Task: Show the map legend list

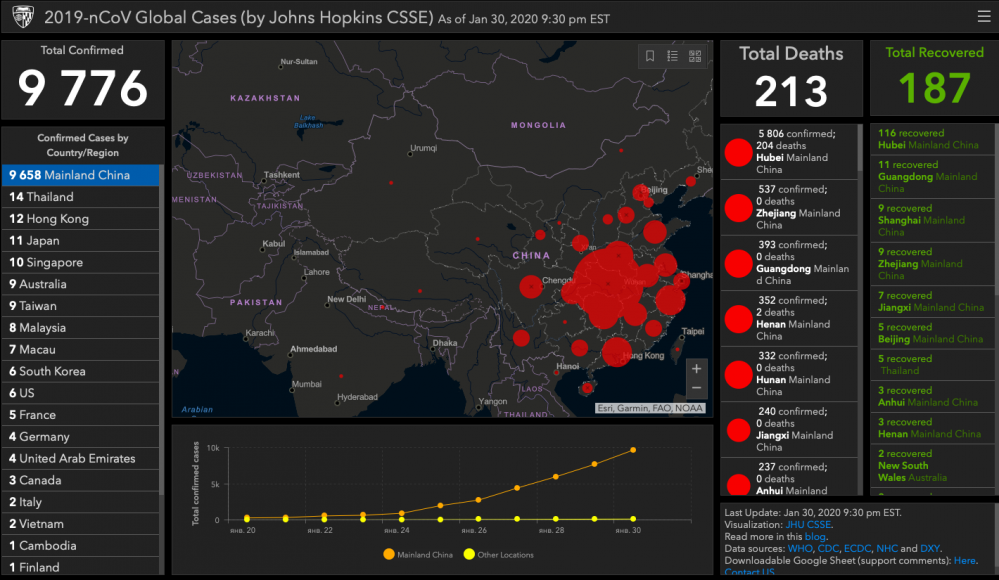Action: (x=673, y=56)
